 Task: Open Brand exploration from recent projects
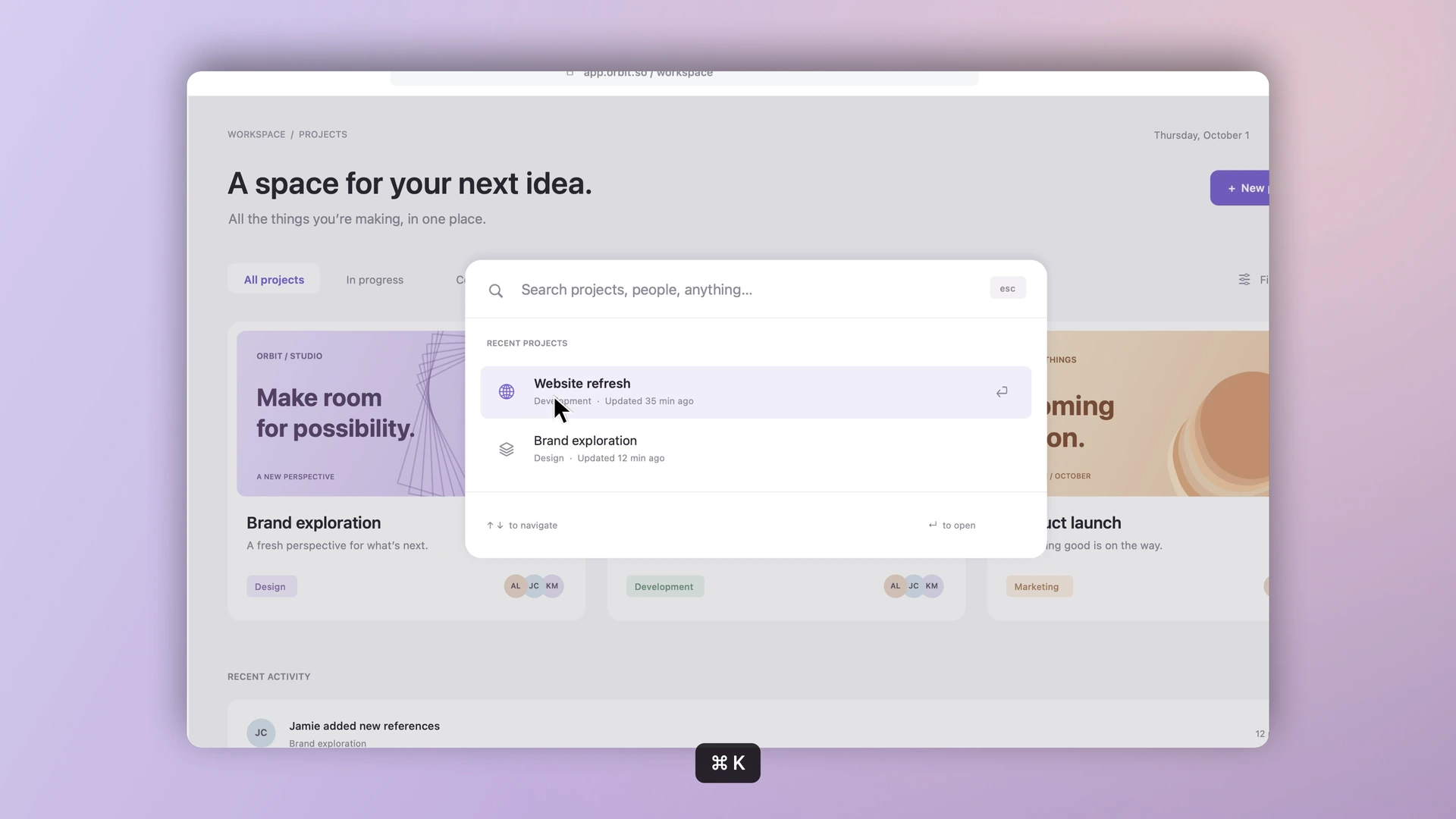[756, 450]
